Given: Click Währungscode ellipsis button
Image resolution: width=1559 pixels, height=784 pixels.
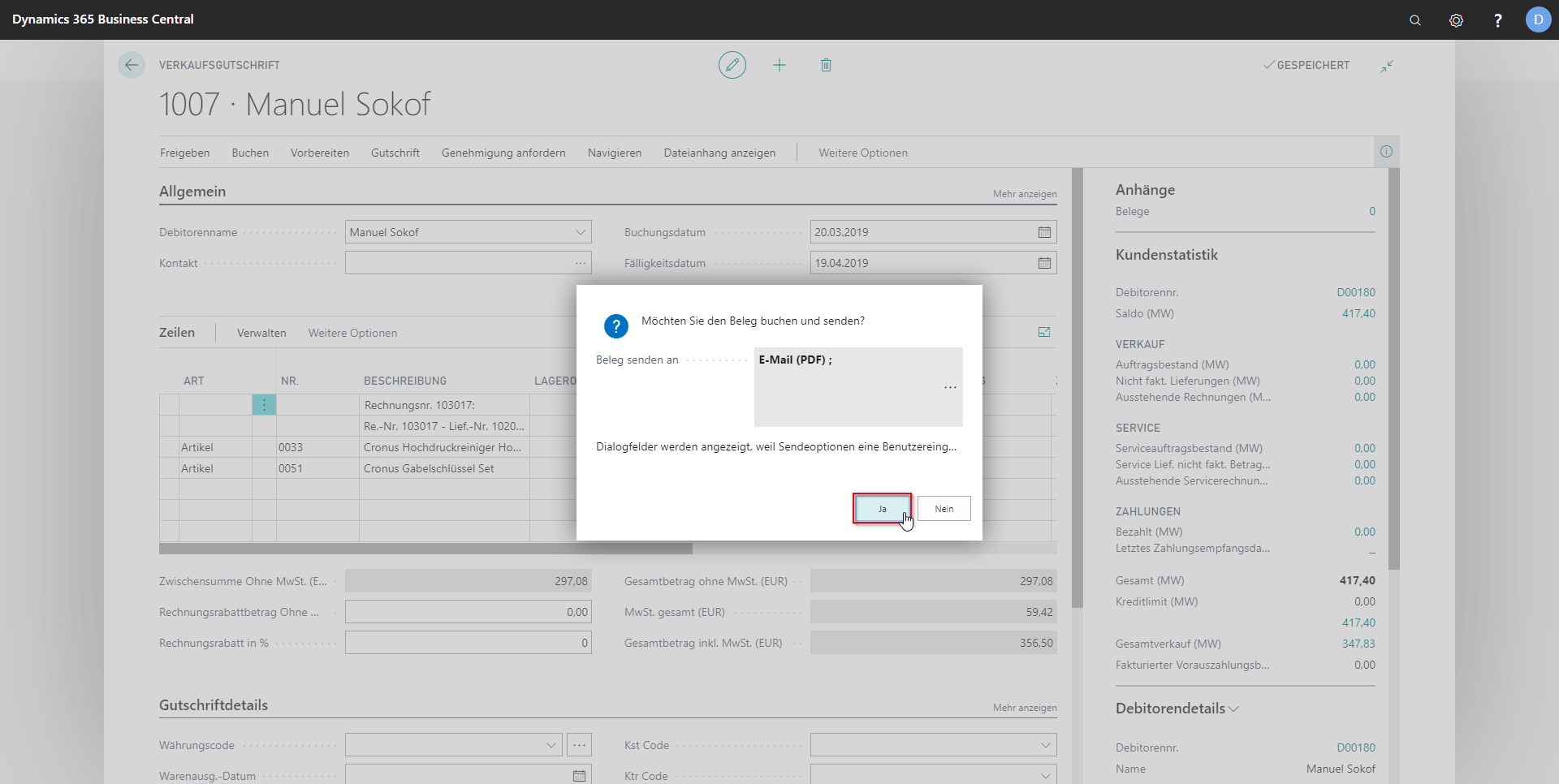Looking at the screenshot, I should [x=579, y=745].
